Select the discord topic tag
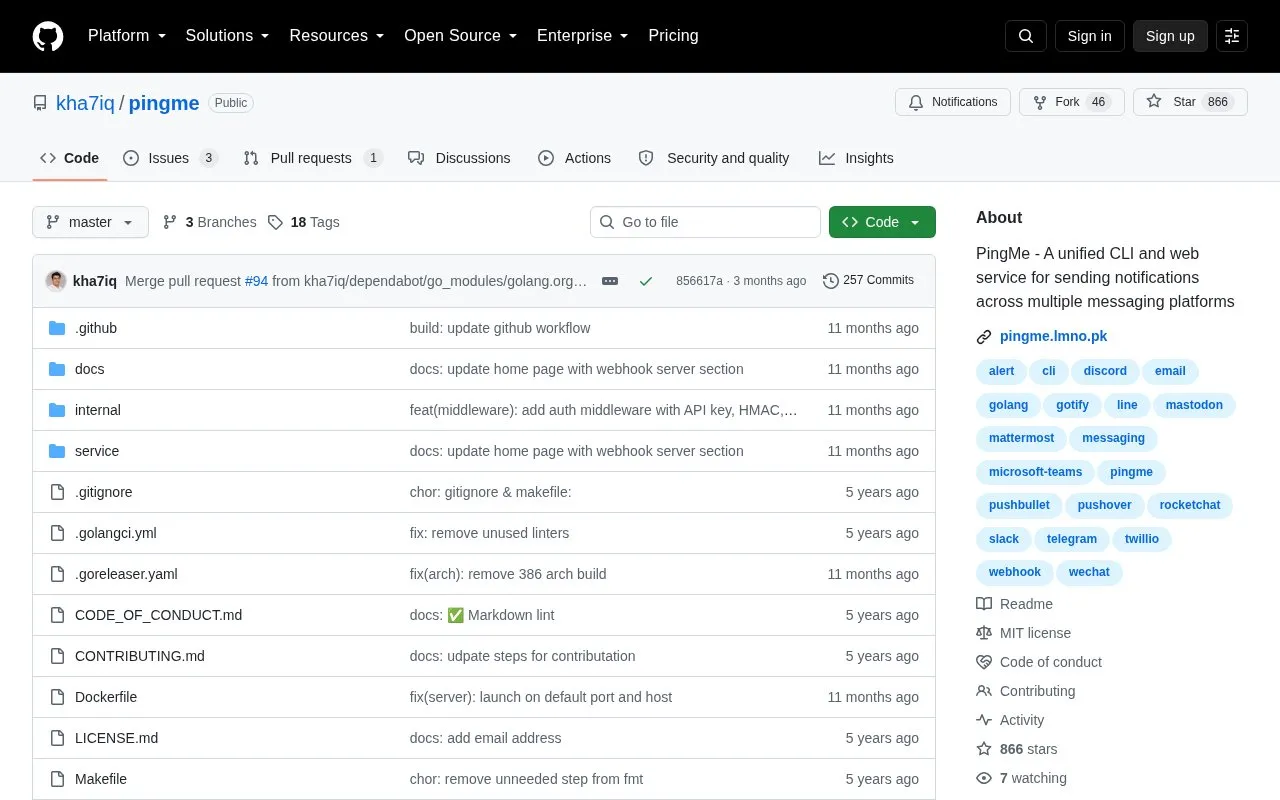Image resolution: width=1280 pixels, height=800 pixels. point(1105,371)
